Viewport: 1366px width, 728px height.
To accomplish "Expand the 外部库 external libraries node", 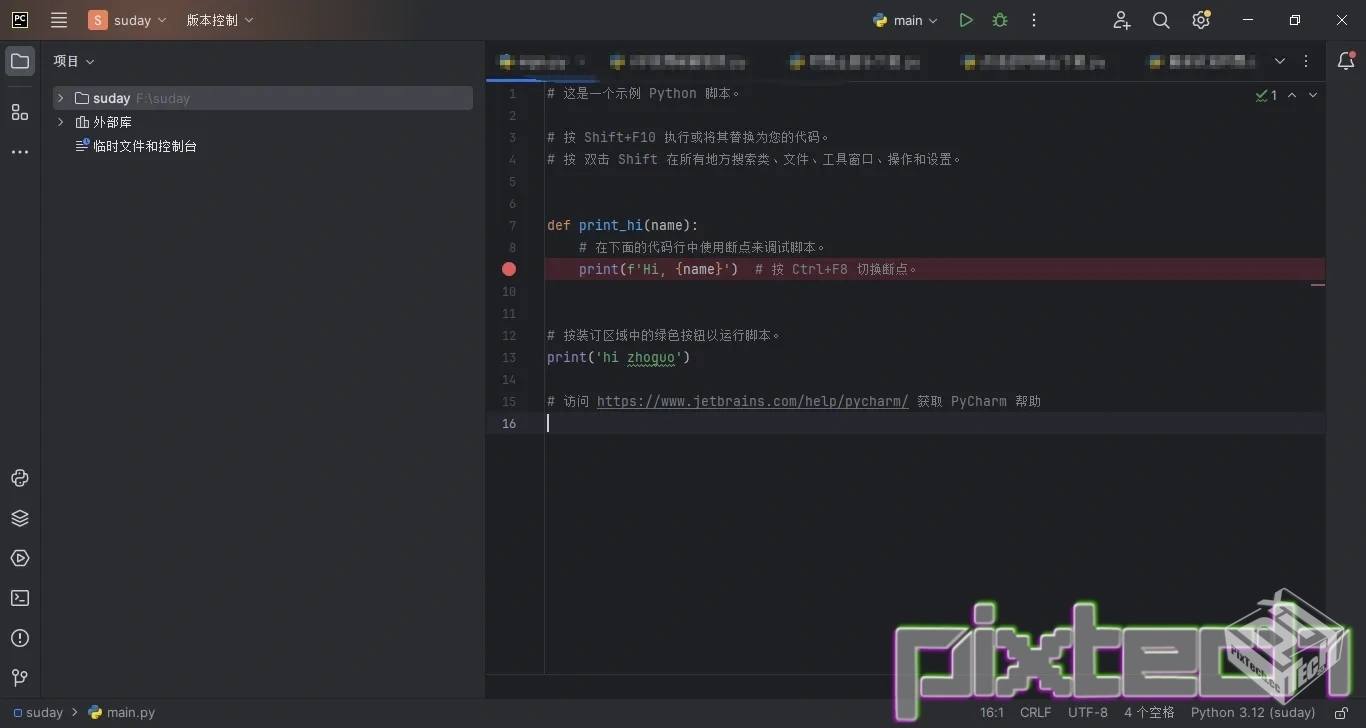I will (x=61, y=122).
